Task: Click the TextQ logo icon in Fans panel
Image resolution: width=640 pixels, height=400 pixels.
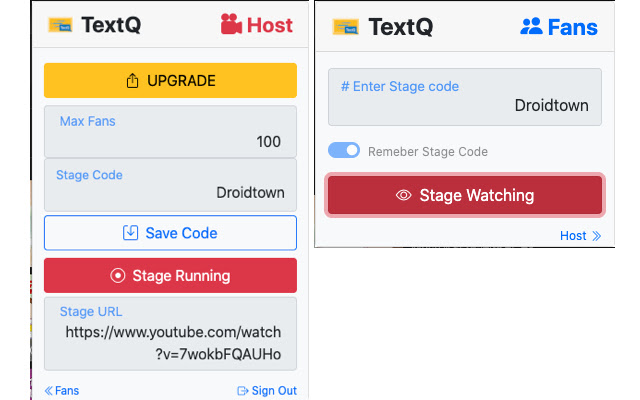Action: (345, 27)
